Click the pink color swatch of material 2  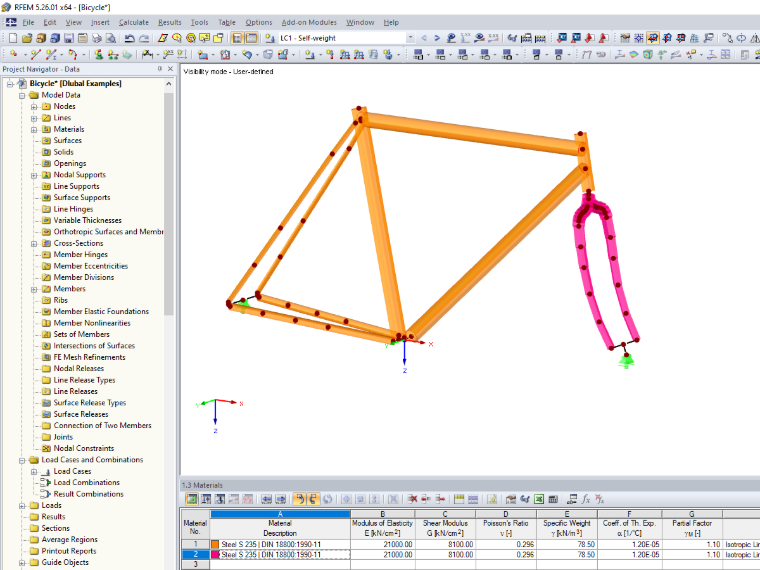tap(215, 554)
